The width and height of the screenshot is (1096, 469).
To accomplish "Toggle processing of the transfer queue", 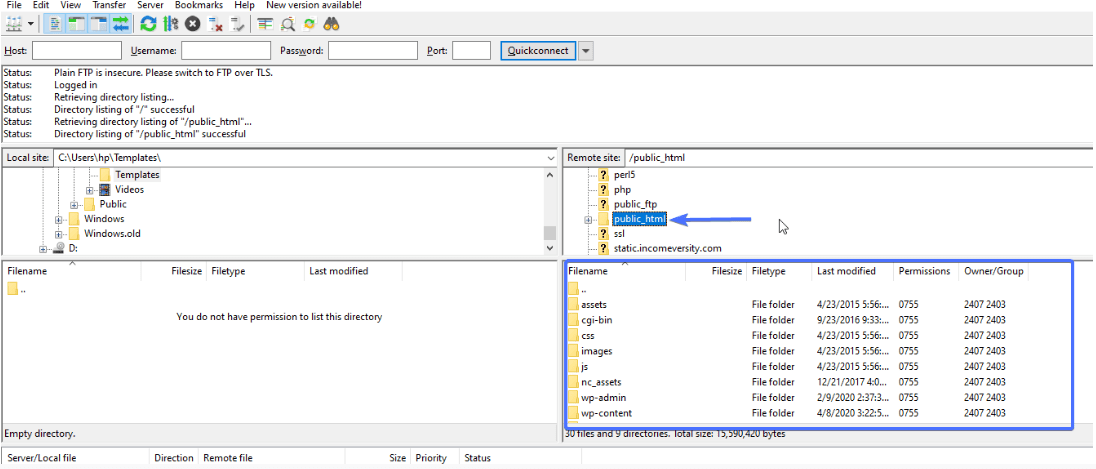I will click(171, 24).
